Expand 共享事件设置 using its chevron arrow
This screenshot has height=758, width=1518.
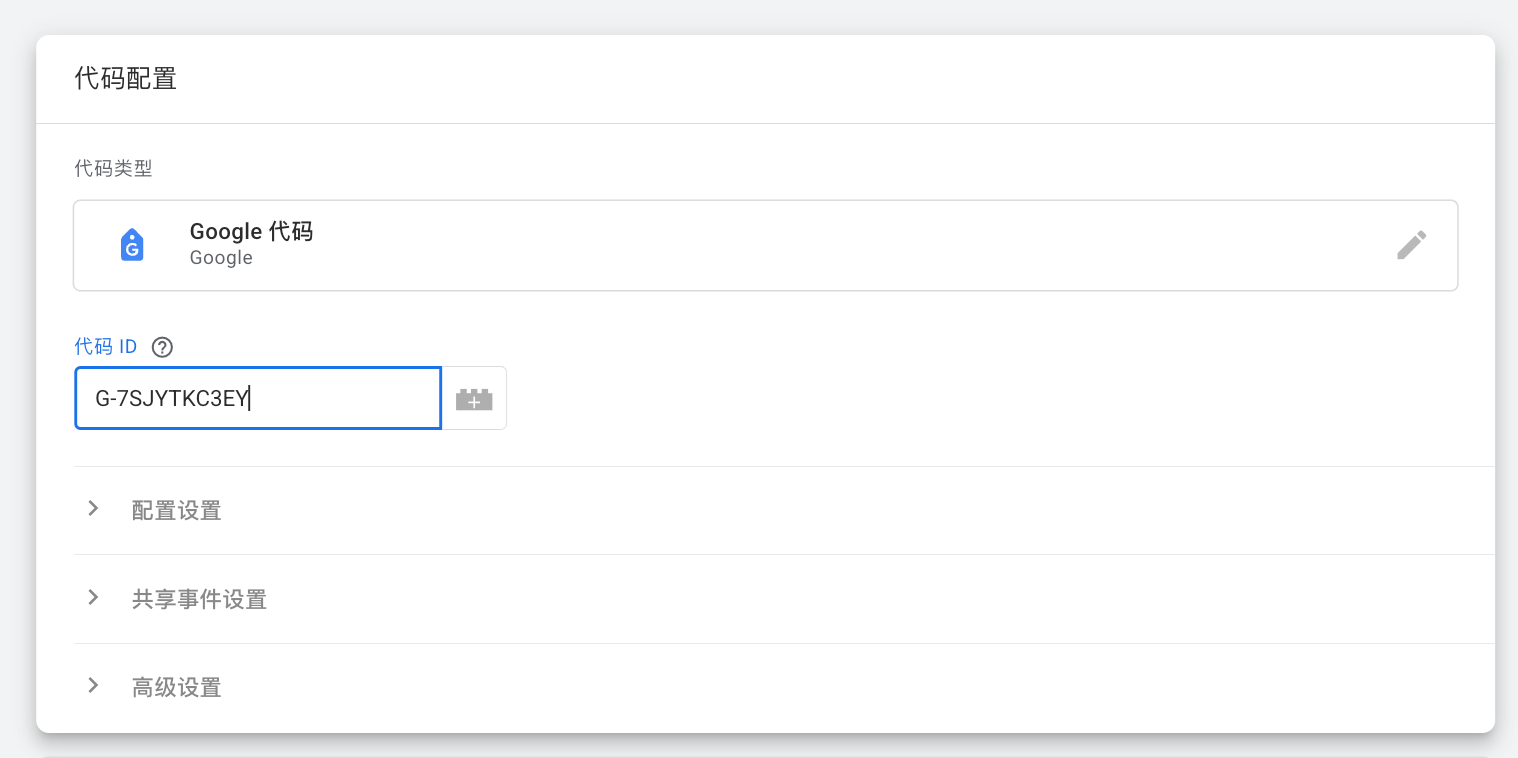(93, 598)
